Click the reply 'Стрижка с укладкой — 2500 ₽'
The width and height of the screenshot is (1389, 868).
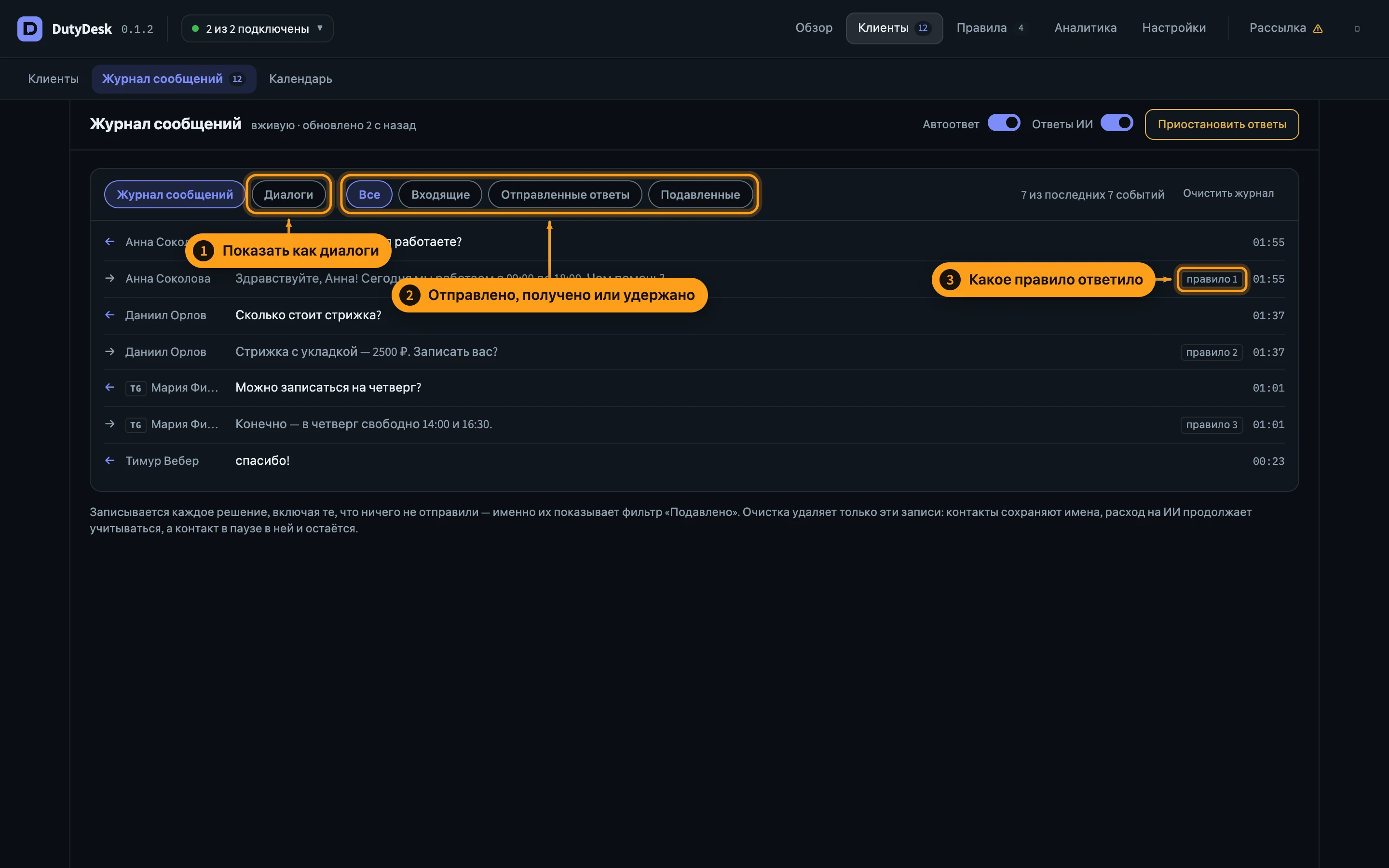click(x=366, y=352)
